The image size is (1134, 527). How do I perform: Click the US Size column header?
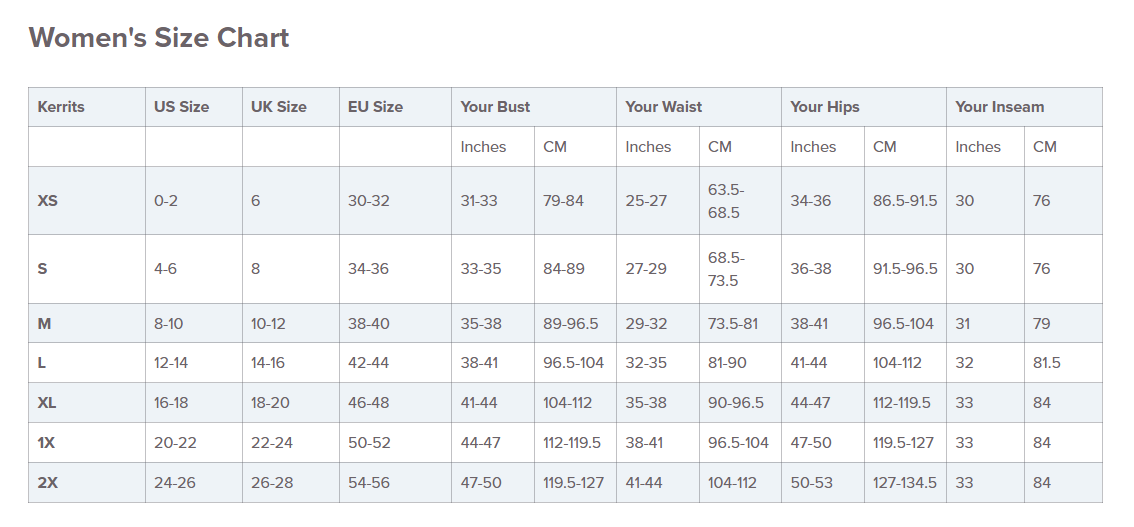[x=181, y=107]
